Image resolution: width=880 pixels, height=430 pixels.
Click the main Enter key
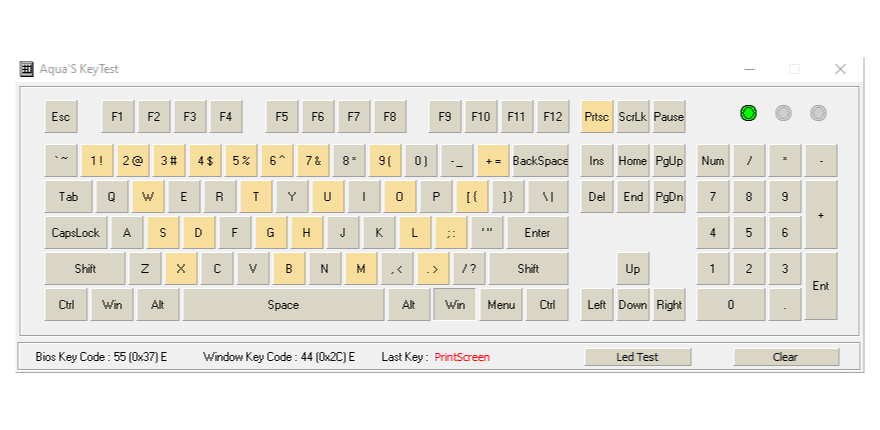(x=537, y=233)
